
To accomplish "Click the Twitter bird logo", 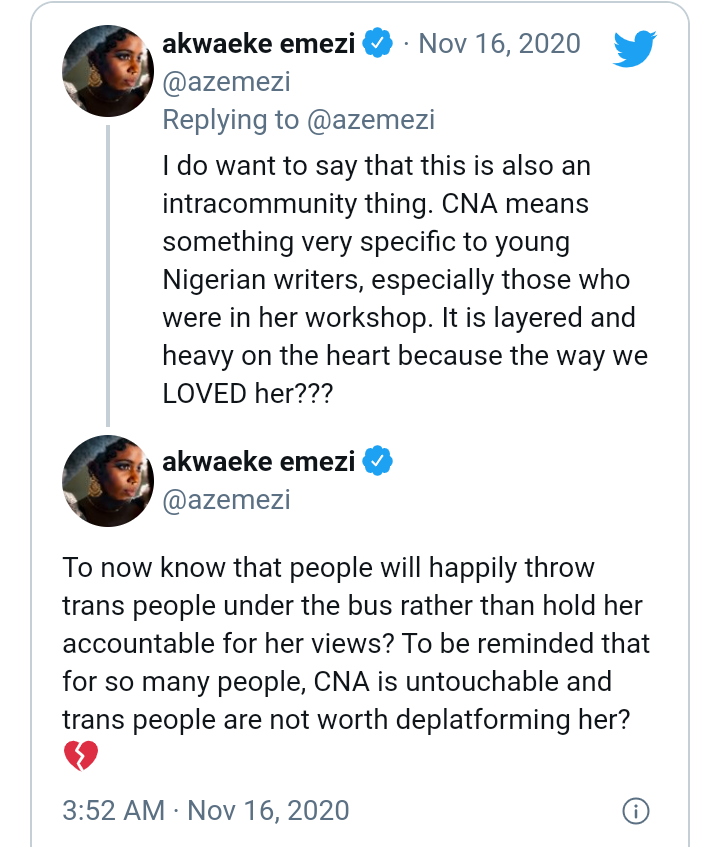I will coord(635,49).
